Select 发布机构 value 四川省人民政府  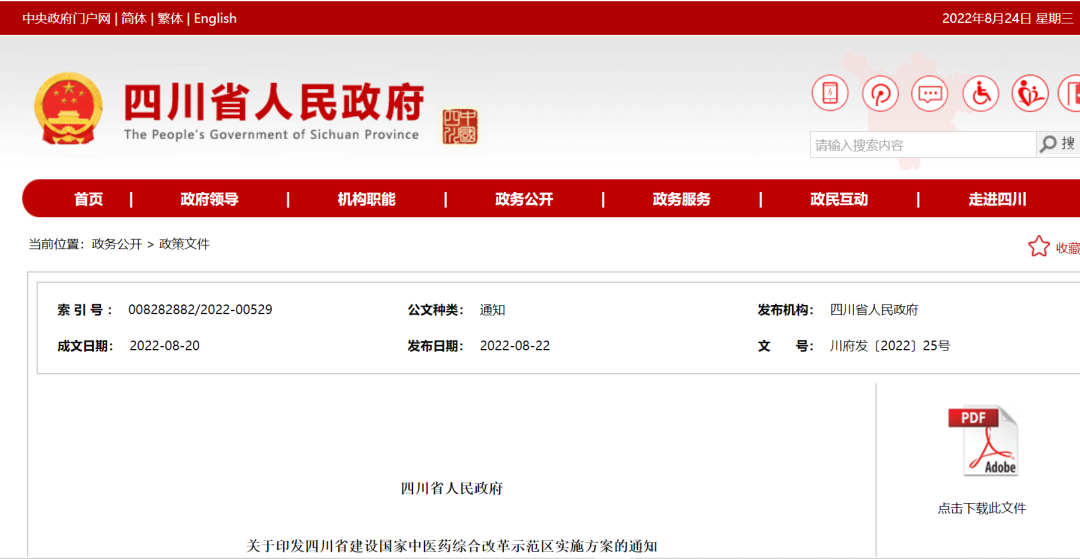click(874, 310)
